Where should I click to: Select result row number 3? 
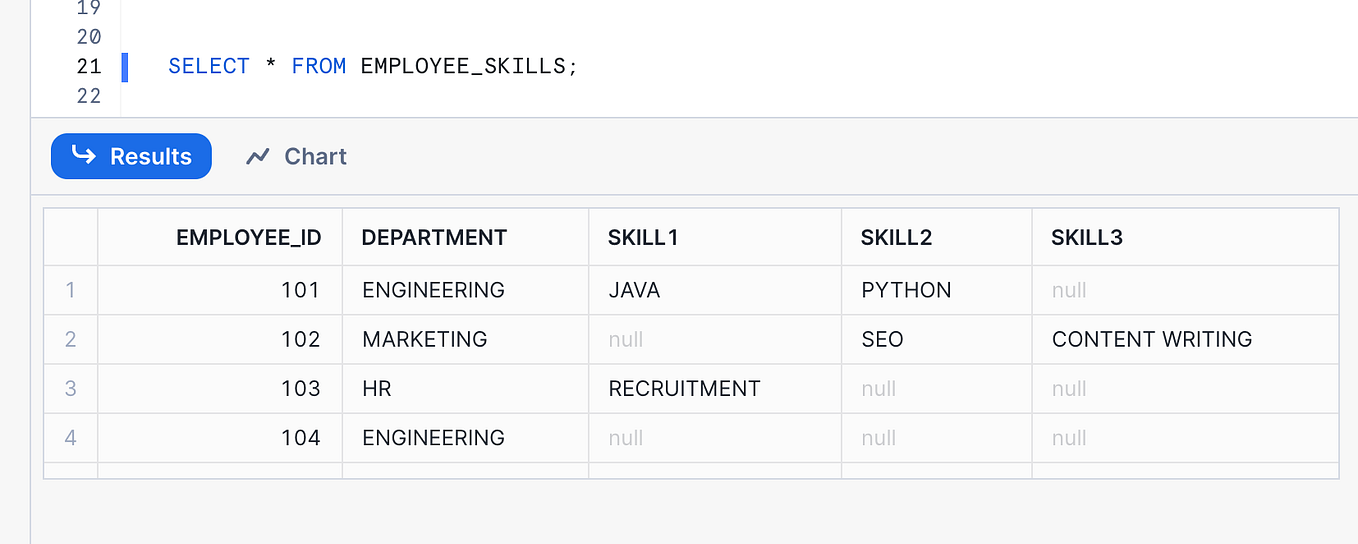[x=70, y=388]
